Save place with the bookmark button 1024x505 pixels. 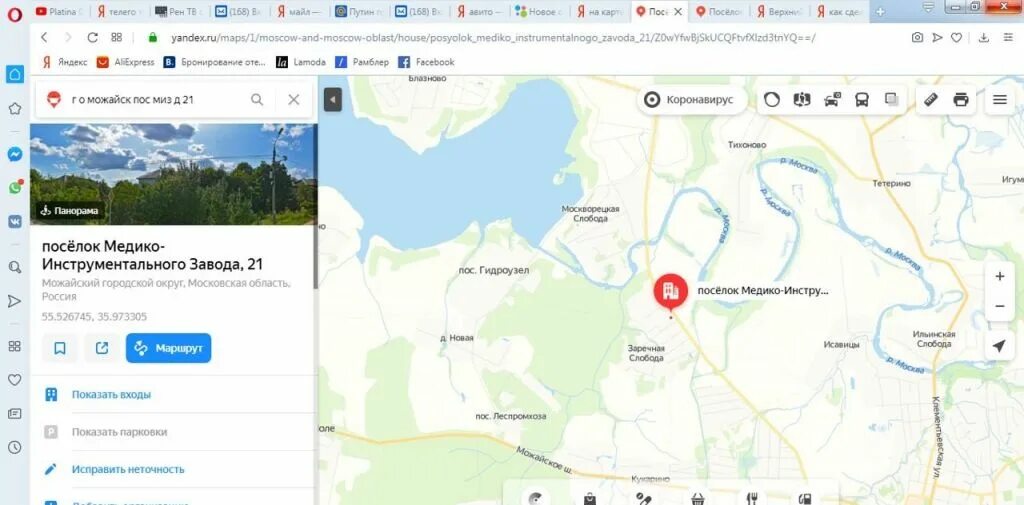[x=59, y=348]
